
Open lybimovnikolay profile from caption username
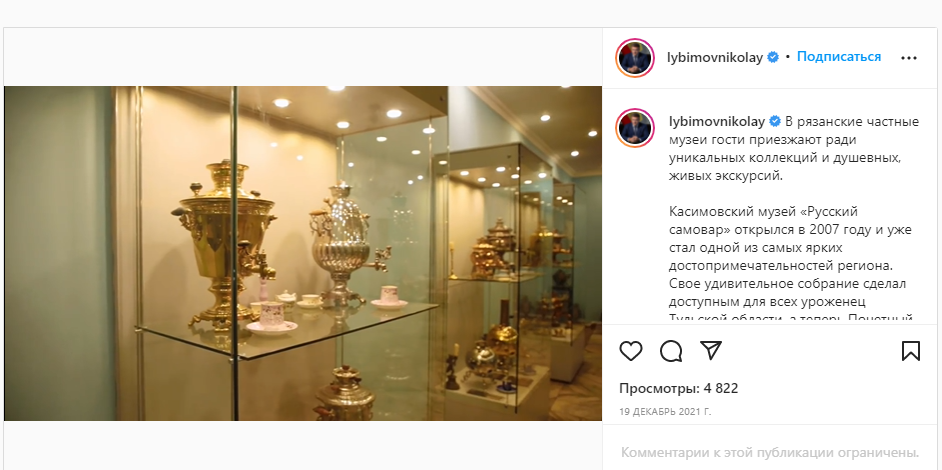(x=717, y=122)
